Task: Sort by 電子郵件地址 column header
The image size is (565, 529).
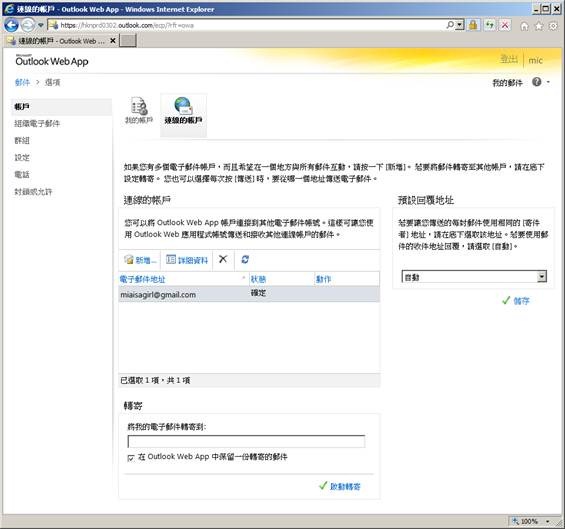Action: (x=183, y=279)
